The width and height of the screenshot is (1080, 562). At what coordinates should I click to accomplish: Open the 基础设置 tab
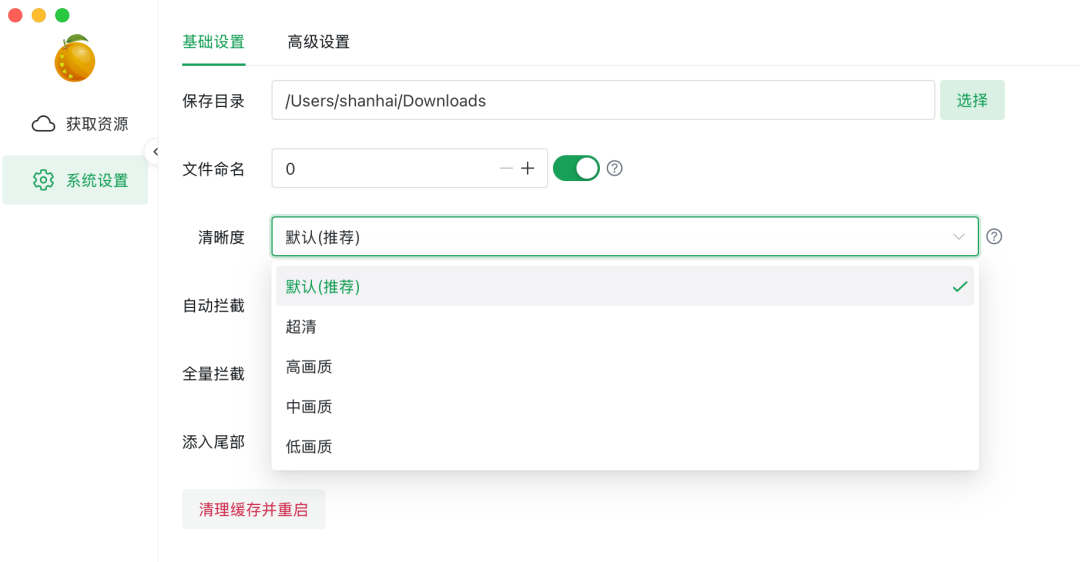click(213, 42)
